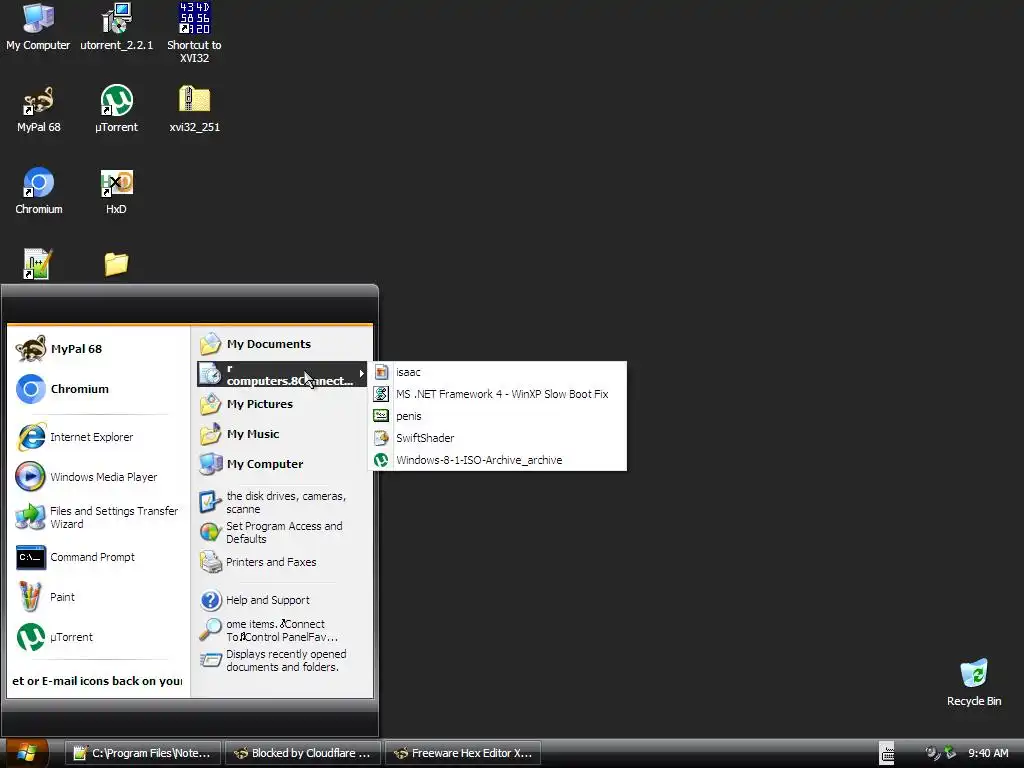Screen dimensions: 1024x768
Task: Click 'et or E-mail icons back on your' entry
Action: click(x=97, y=681)
